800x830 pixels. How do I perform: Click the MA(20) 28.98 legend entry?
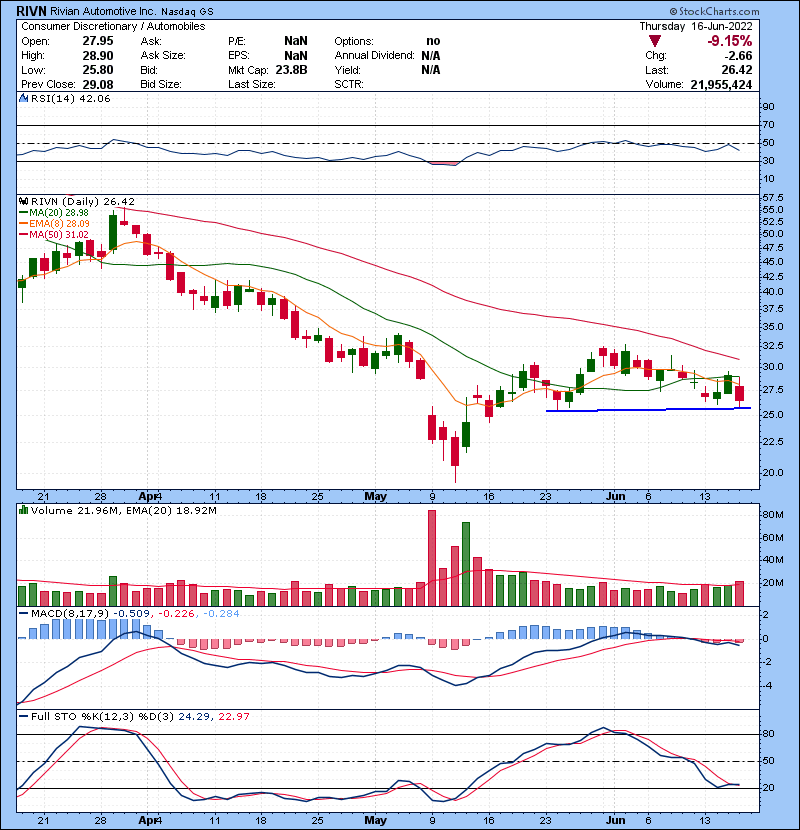(x=59, y=212)
